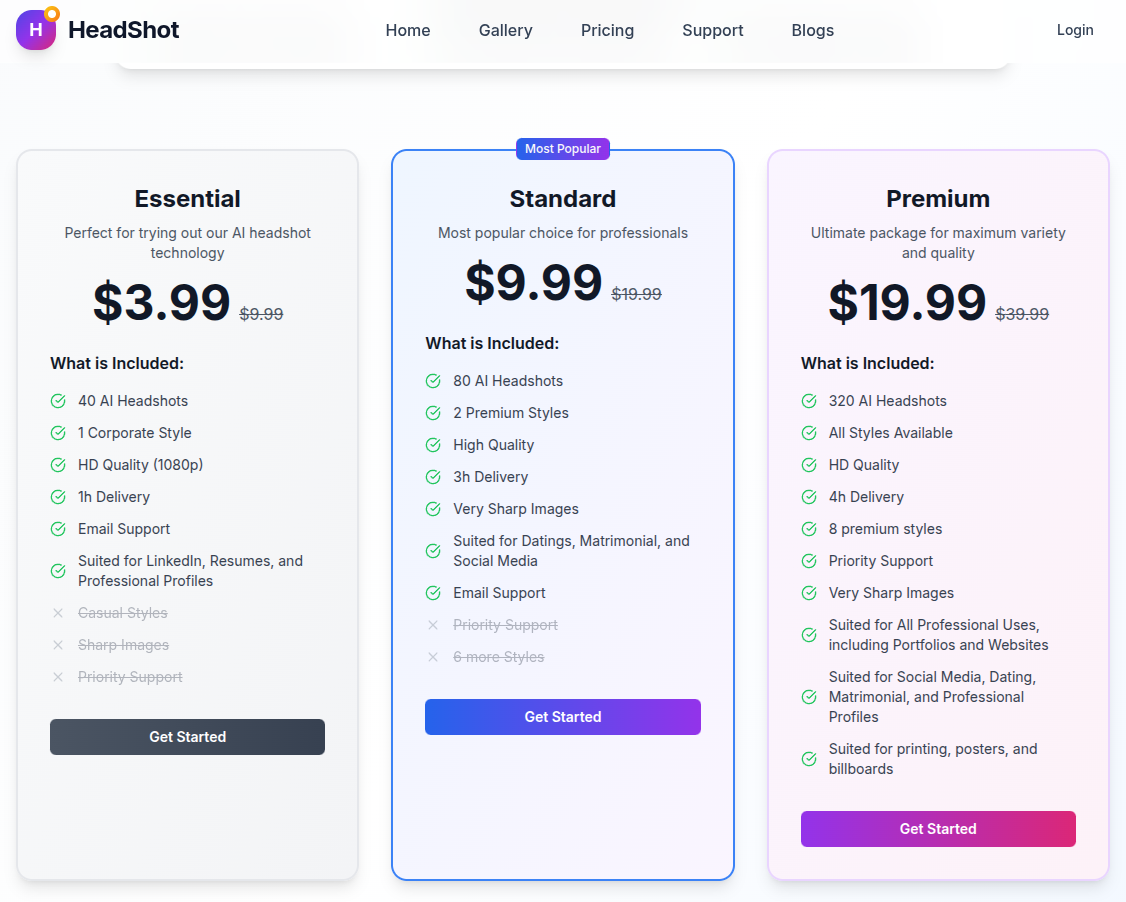Choose the Standard plan's Get Started button
The width and height of the screenshot is (1126, 902).
click(562, 717)
